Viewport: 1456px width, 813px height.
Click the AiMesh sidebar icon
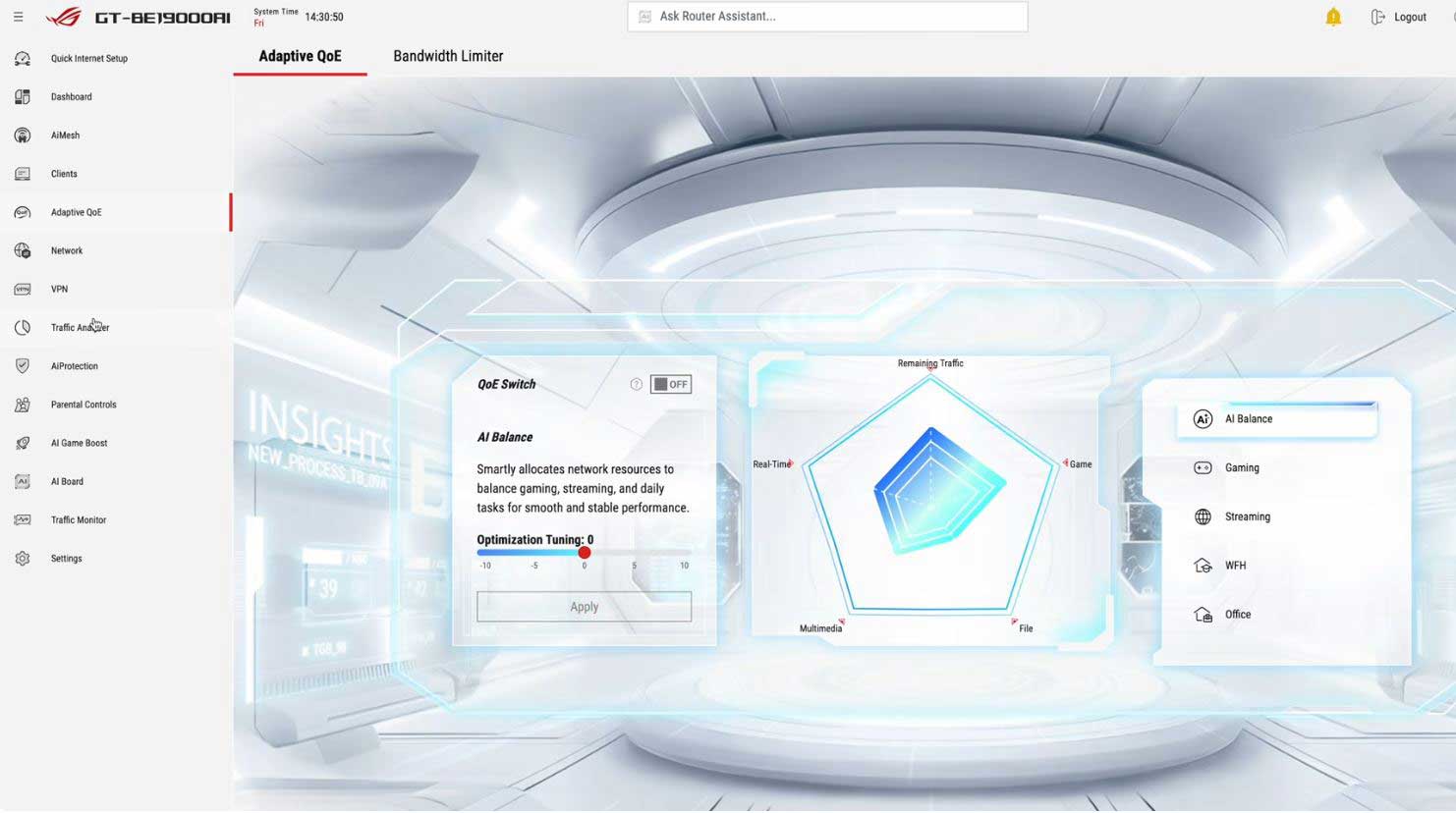click(x=23, y=135)
